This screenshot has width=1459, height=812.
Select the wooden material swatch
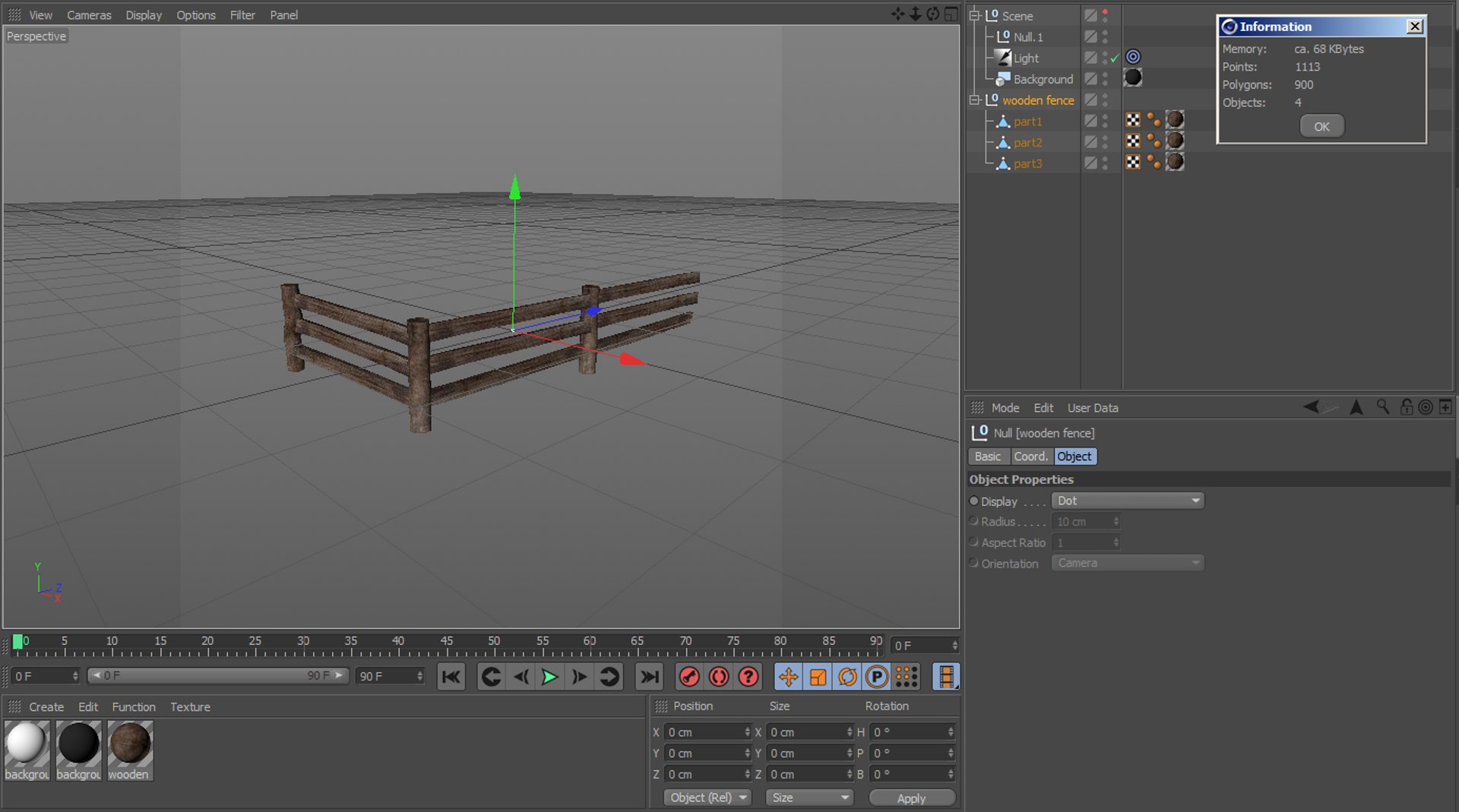click(x=129, y=750)
